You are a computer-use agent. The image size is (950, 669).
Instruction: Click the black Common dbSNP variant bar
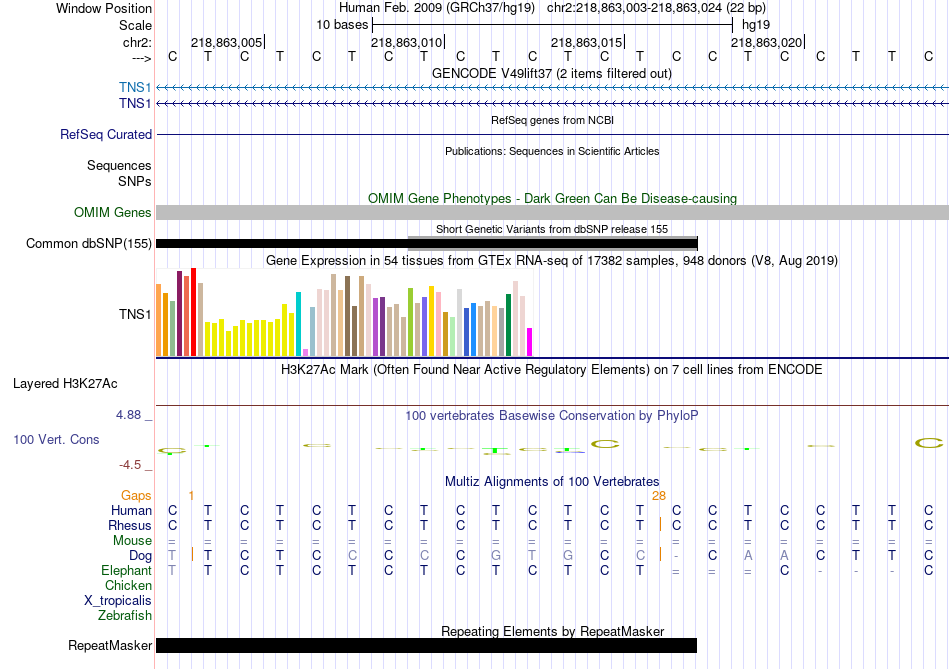coord(280,244)
